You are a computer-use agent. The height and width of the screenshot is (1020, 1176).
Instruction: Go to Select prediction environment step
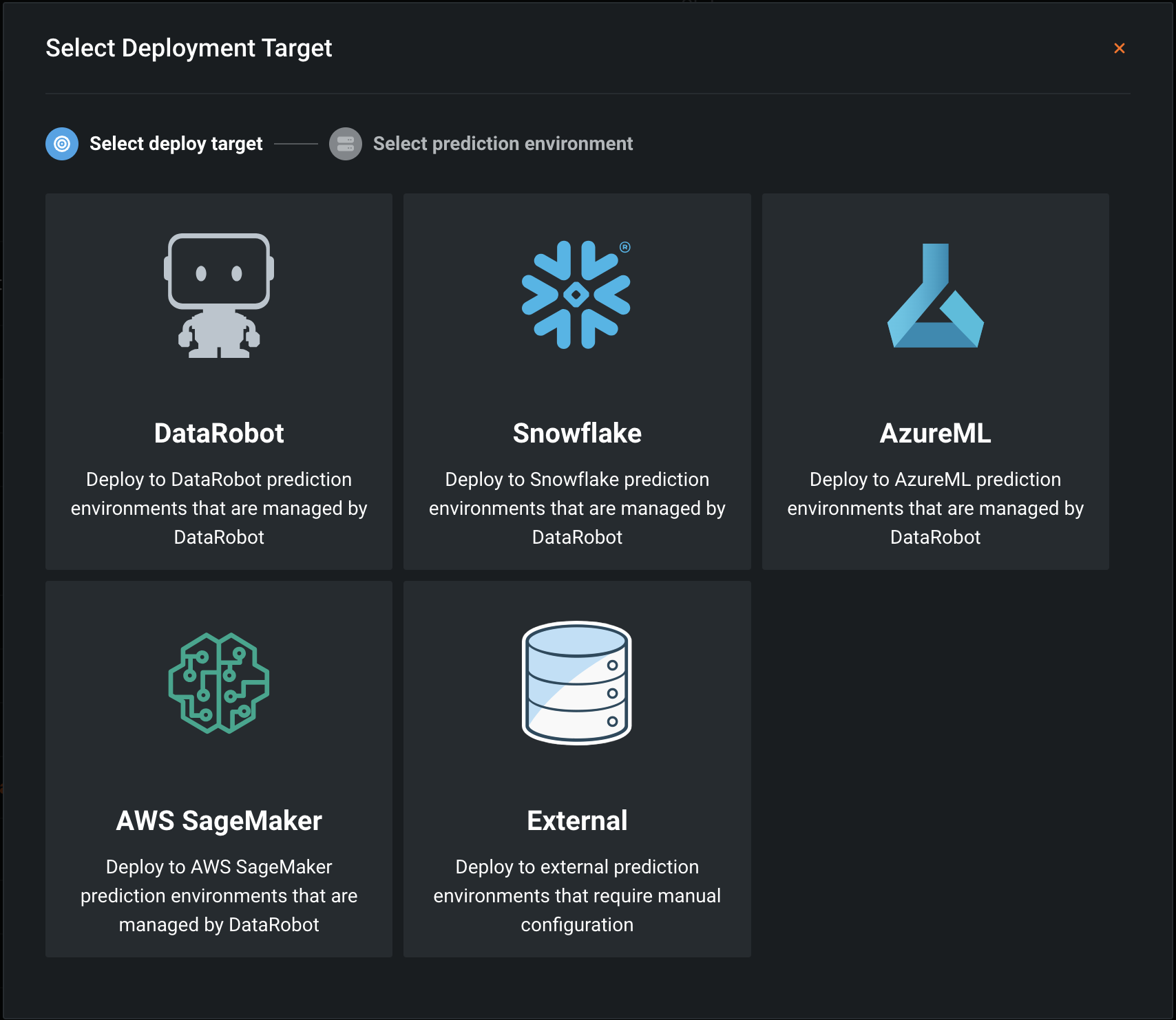pyautogui.click(x=503, y=144)
